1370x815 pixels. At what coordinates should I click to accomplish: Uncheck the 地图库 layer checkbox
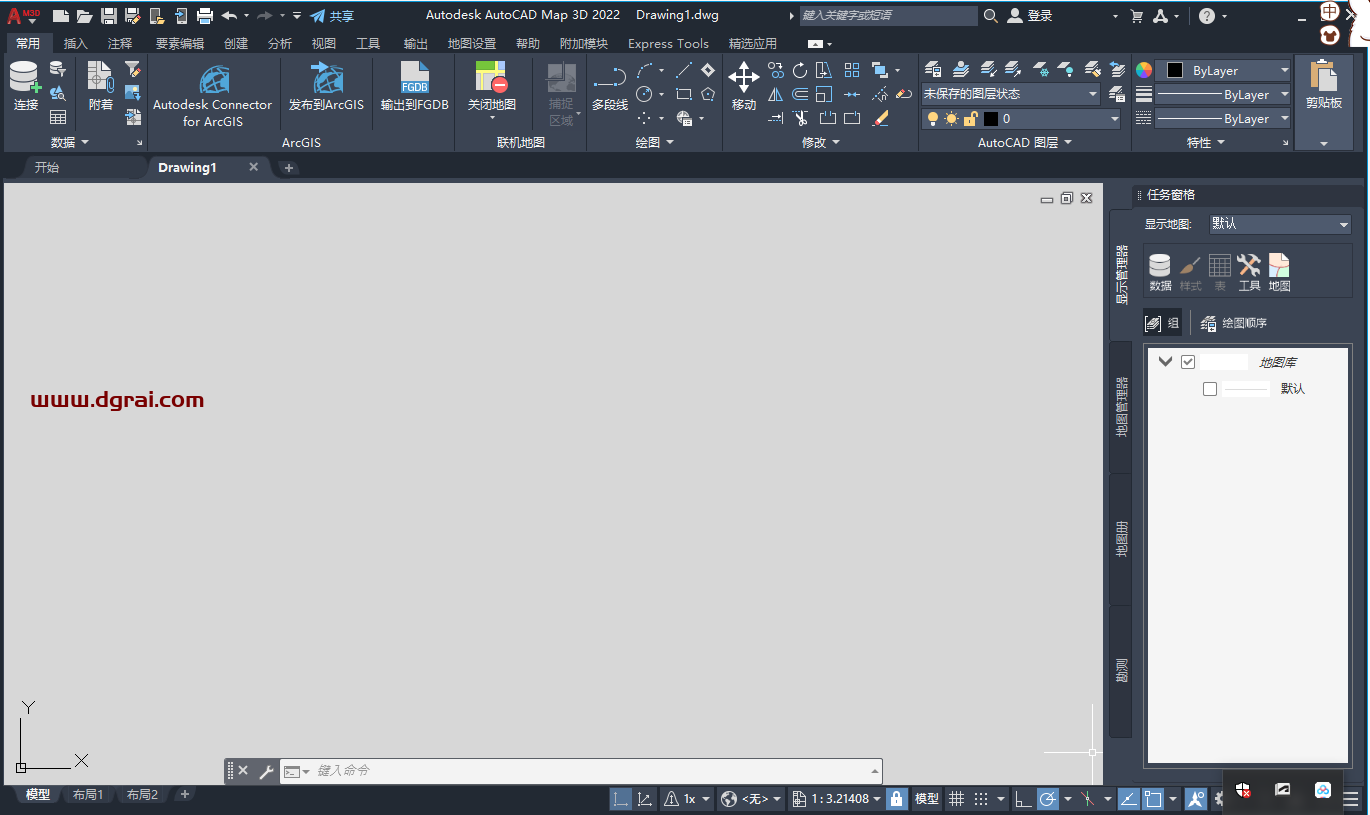pyautogui.click(x=1188, y=362)
